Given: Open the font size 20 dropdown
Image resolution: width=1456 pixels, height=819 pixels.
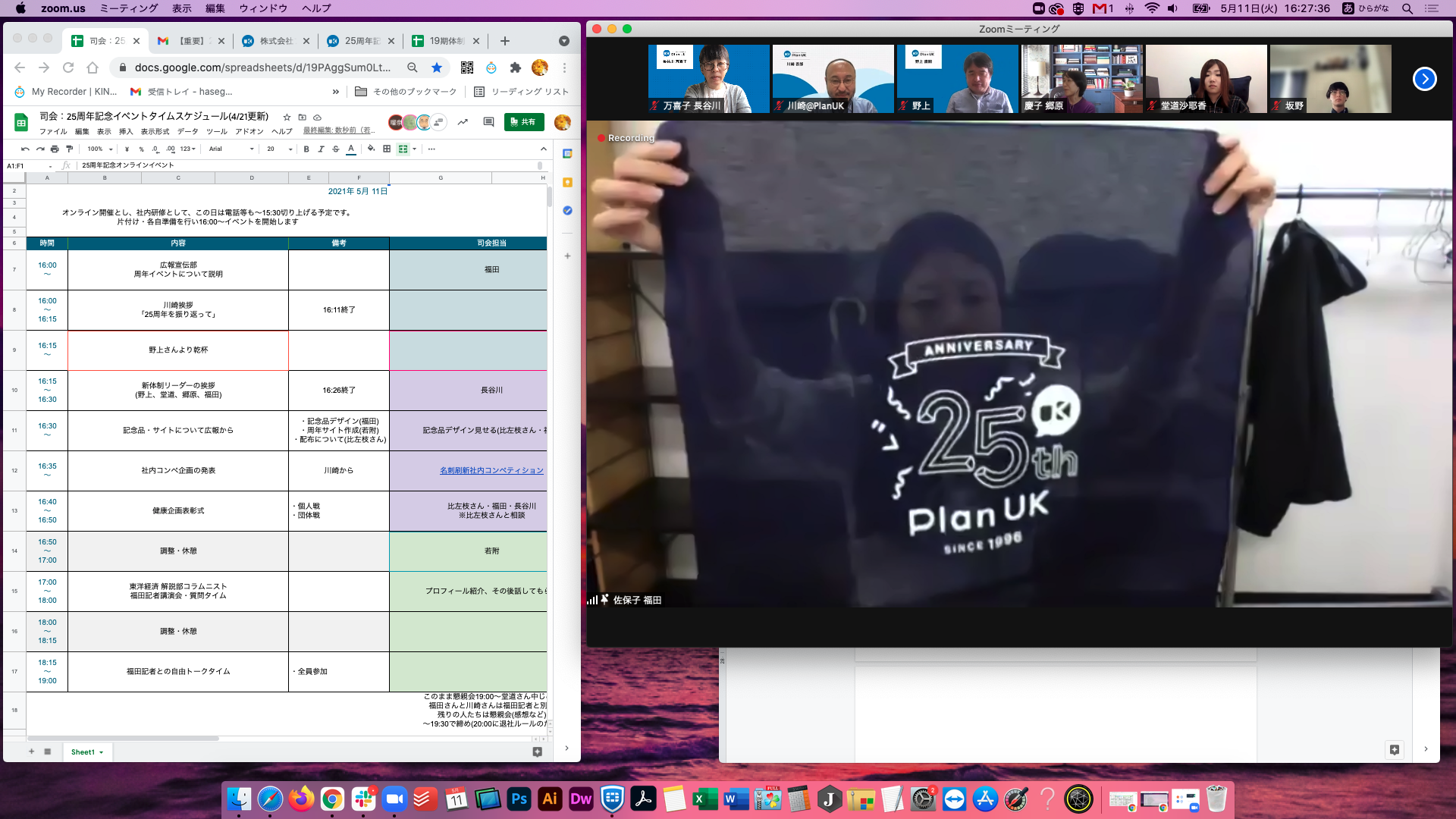Looking at the screenshot, I should pos(279,149).
